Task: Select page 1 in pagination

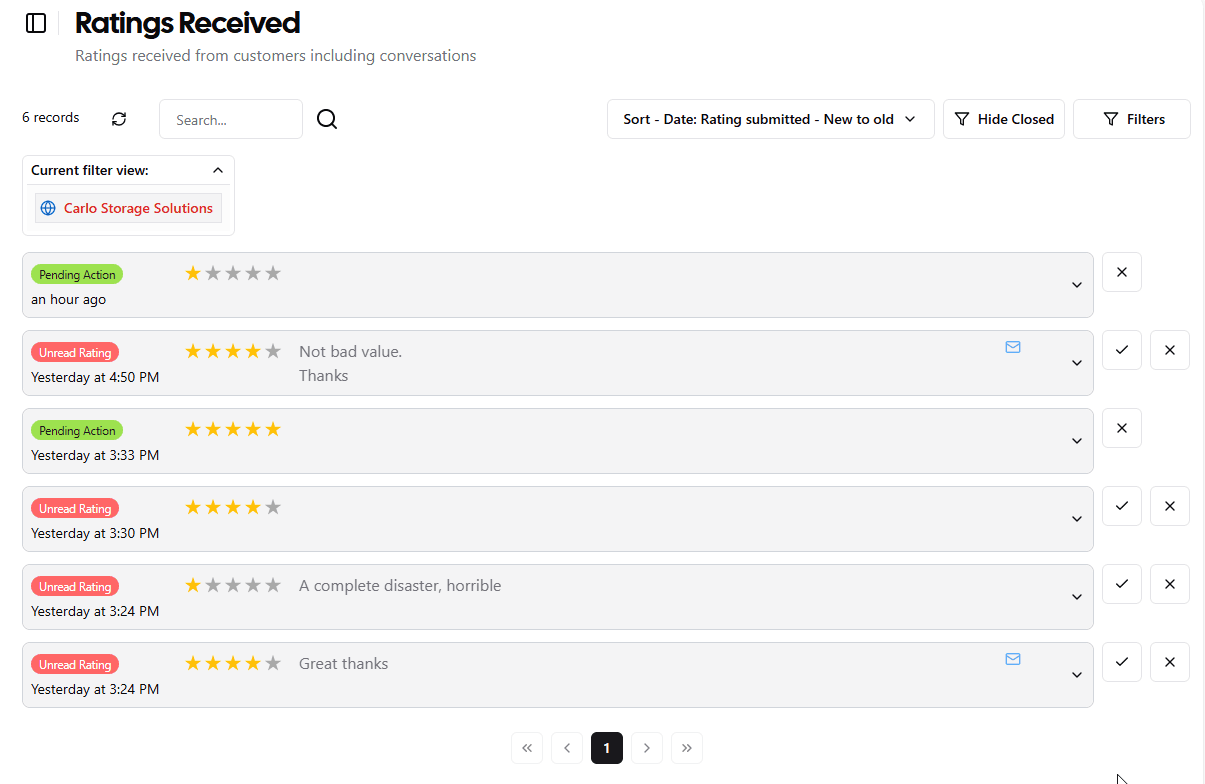Action: pos(607,748)
